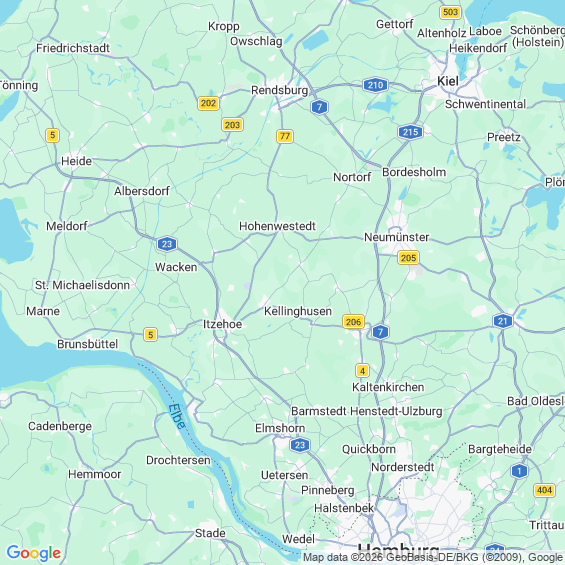Image resolution: width=565 pixels, height=565 pixels.
Task: Click the yellow 203 road shield
Action: click(232, 125)
